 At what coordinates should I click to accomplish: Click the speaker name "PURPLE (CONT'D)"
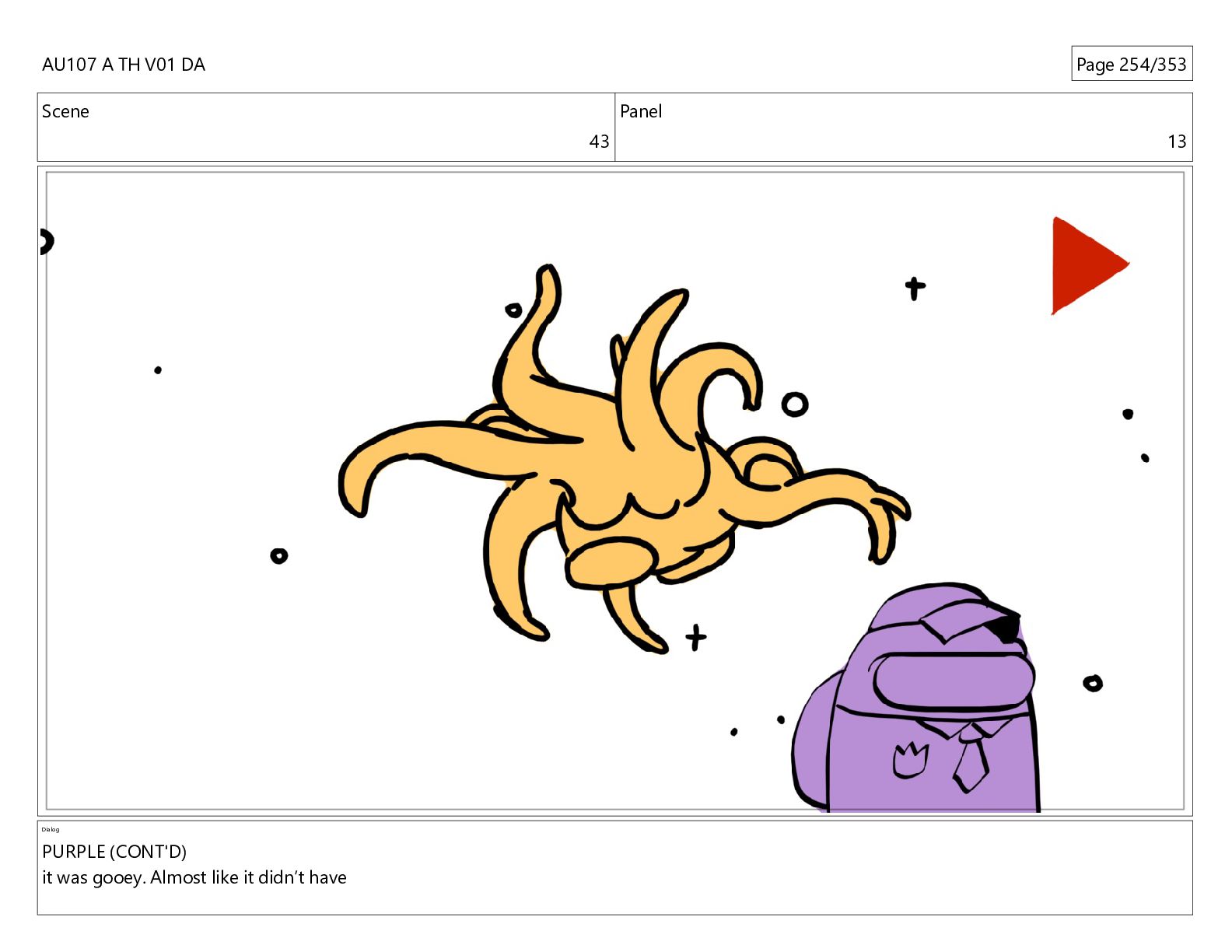tap(114, 852)
